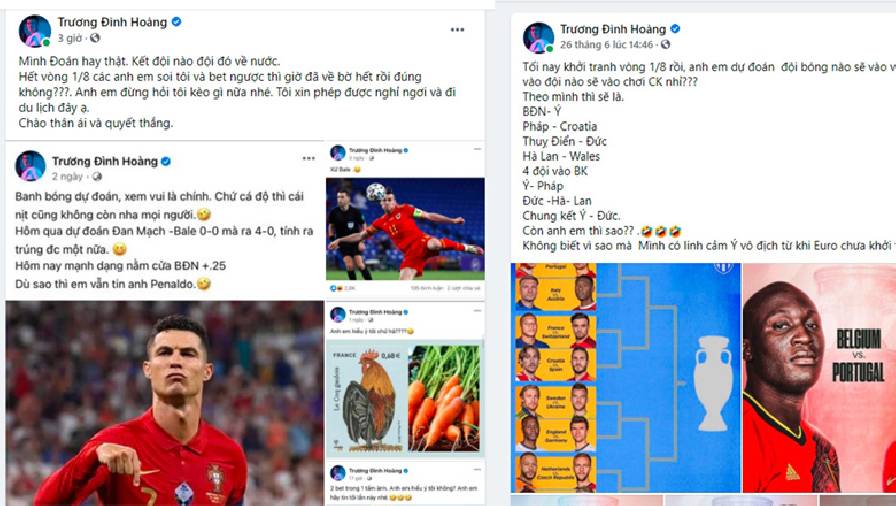Open the options menu on the small Bale post
Image resolution: width=896 pixels, height=506 pixels.
477,149
